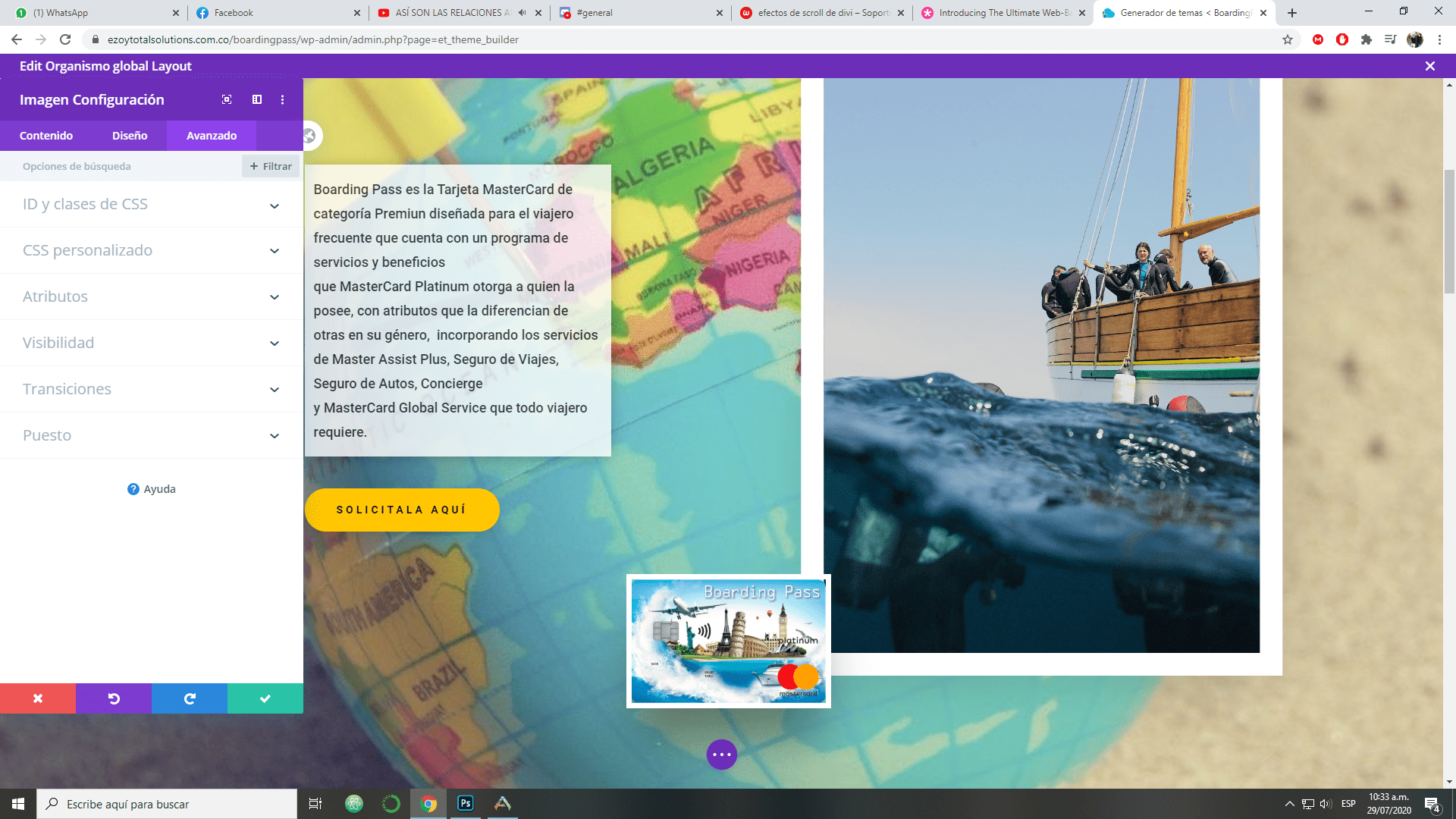The width and height of the screenshot is (1456, 819).
Task: Switch to the Contenido tab
Action: tap(46, 136)
